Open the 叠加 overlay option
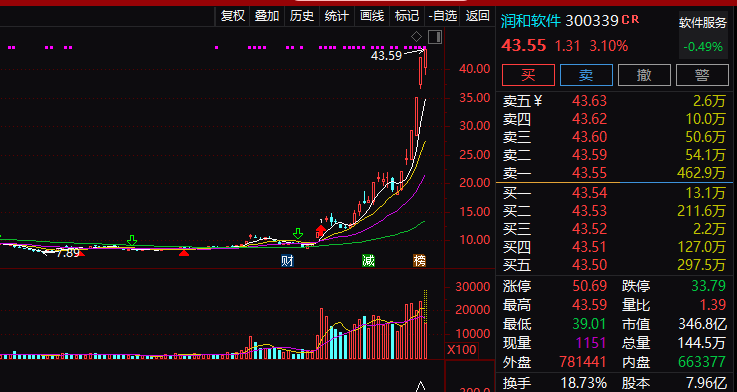This screenshot has width=737, height=392. point(267,16)
